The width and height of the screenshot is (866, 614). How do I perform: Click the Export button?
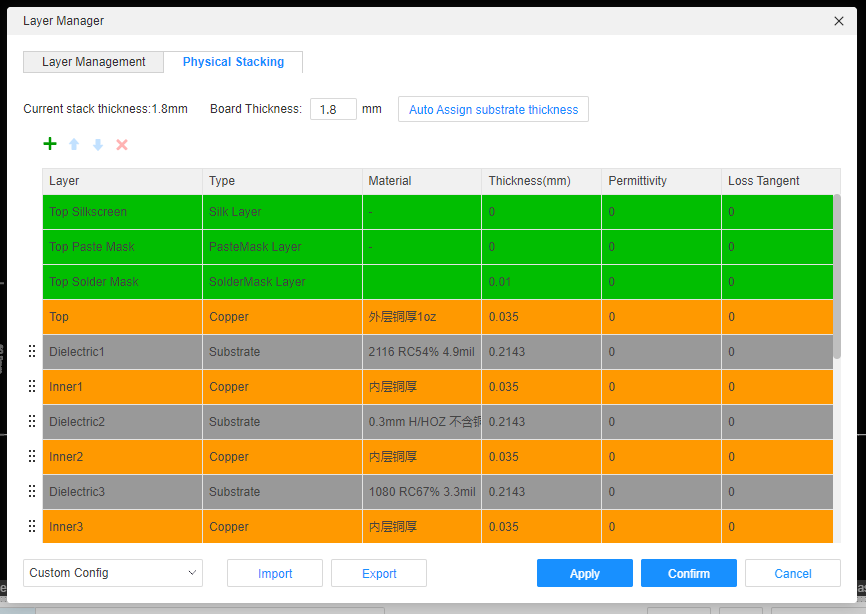click(x=379, y=573)
